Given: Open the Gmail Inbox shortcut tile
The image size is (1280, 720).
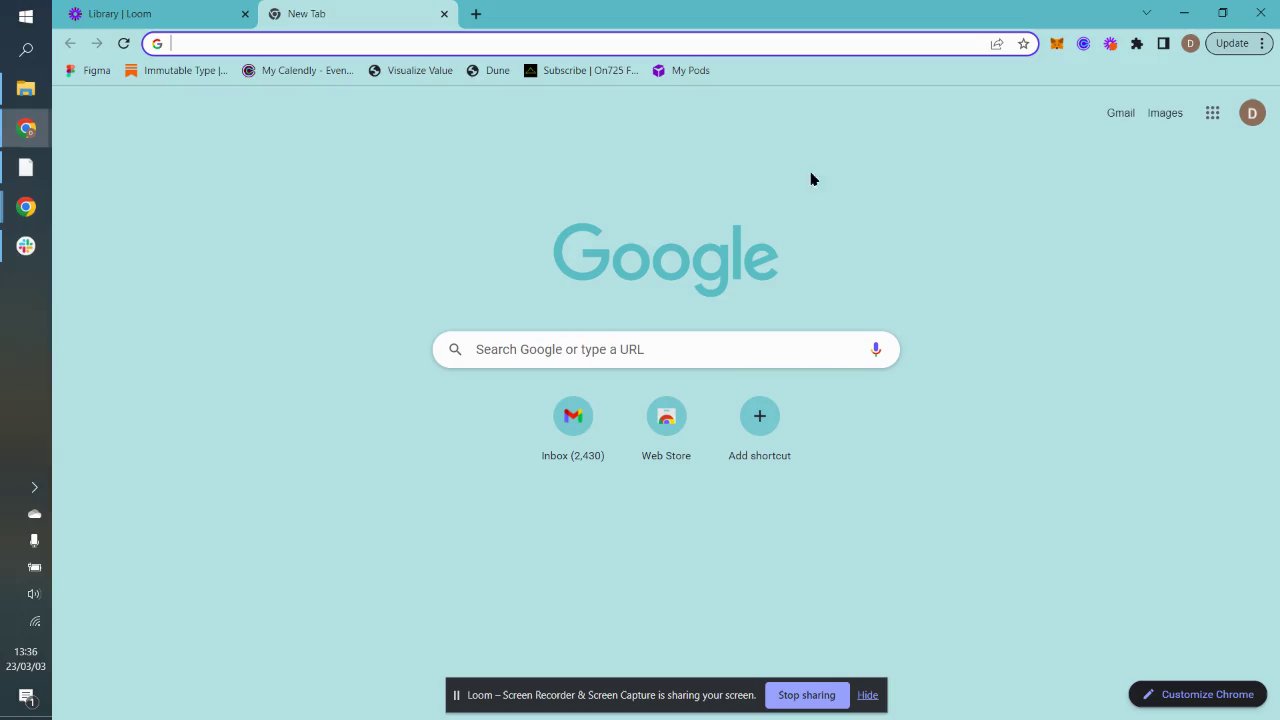Looking at the screenshot, I should click(x=573, y=429).
